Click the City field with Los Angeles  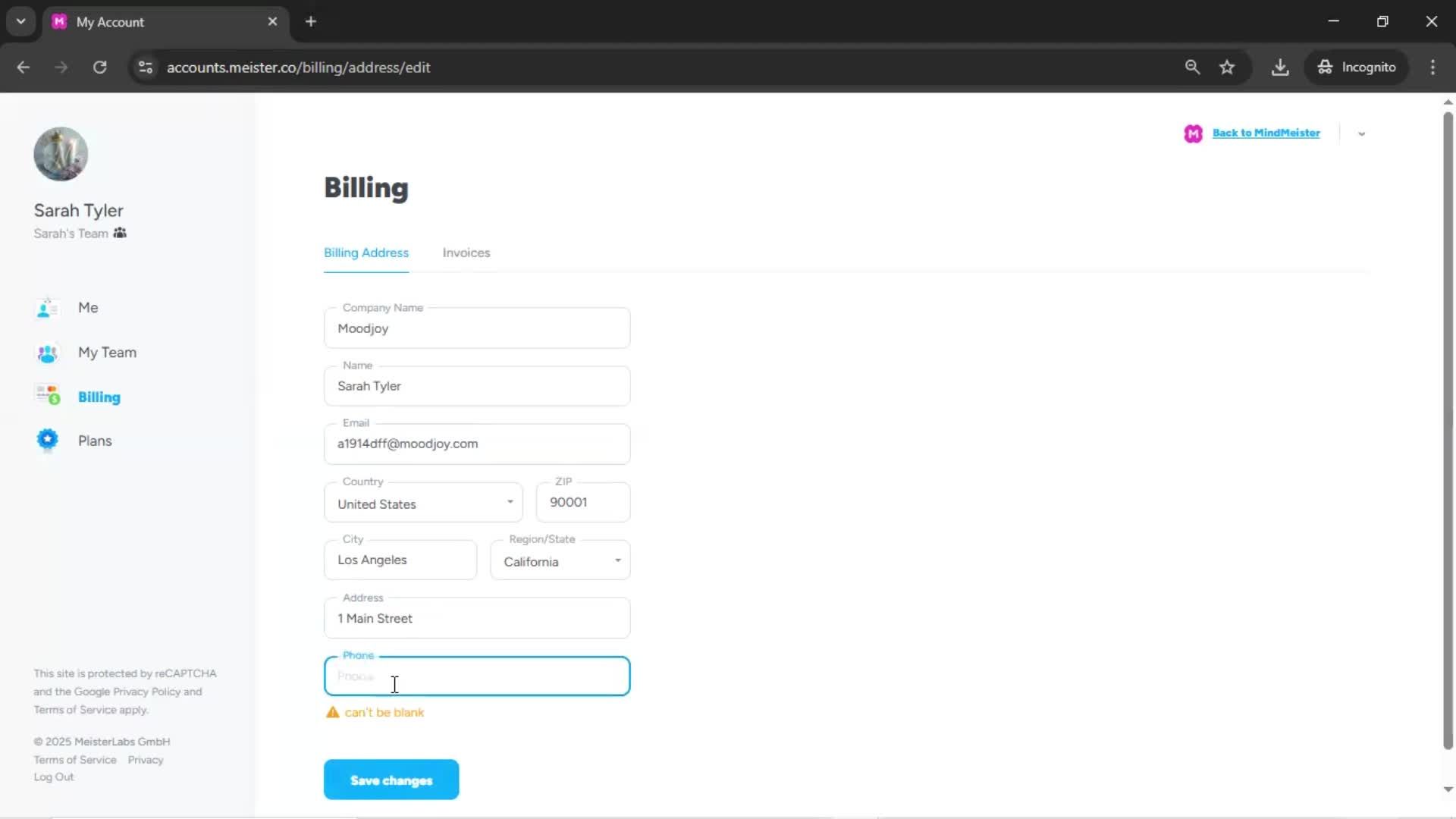(x=400, y=560)
